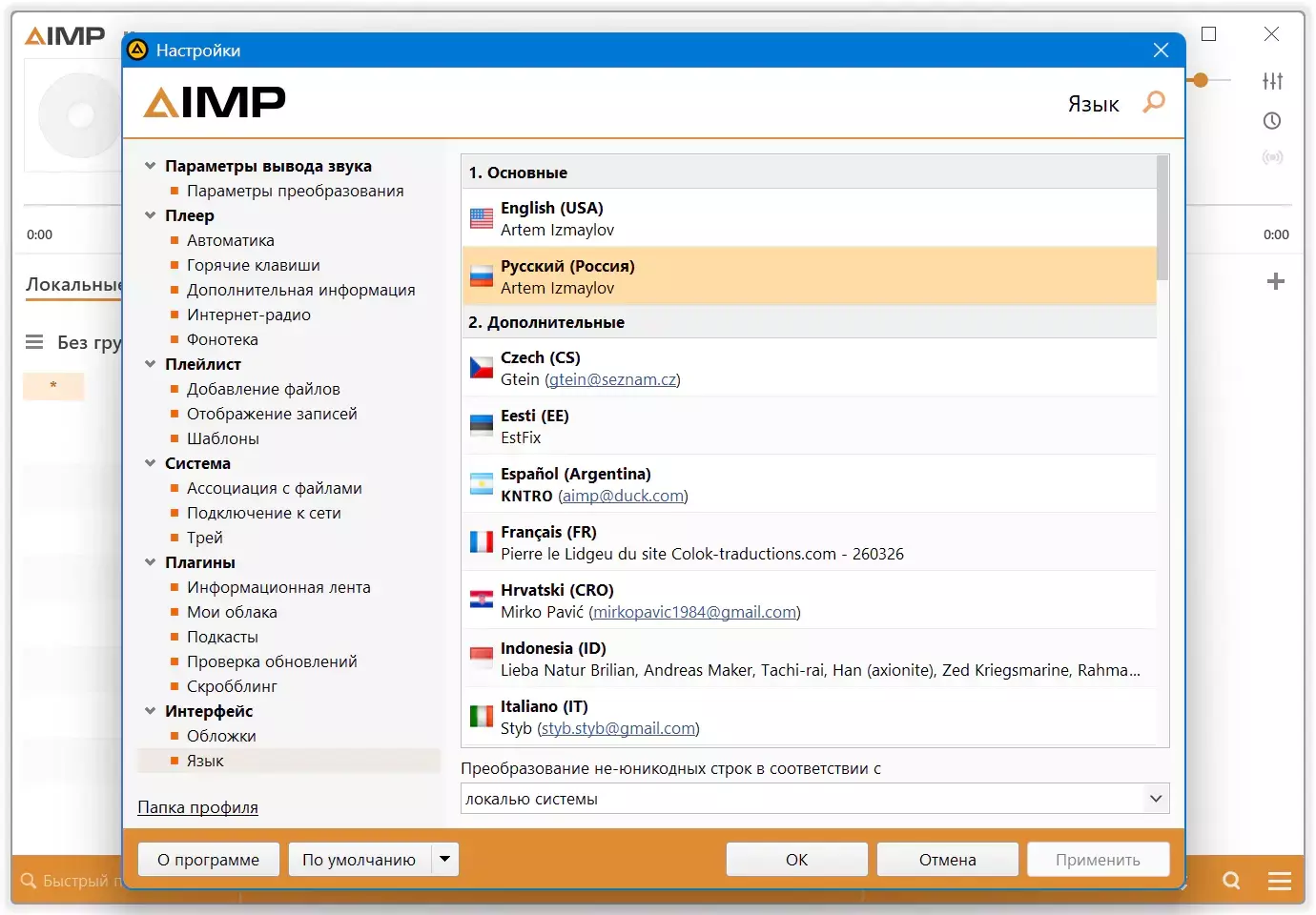Collapse the 'Плейлист' tree section
The image size is (1316, 915).
[150, 364]
